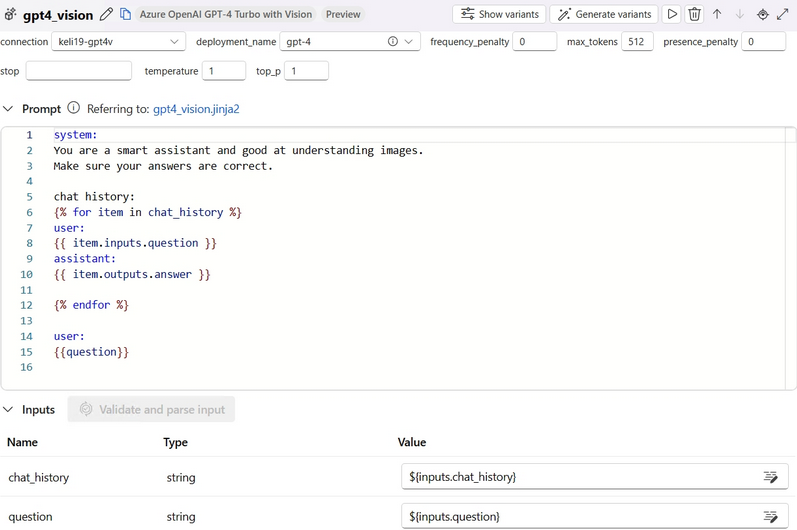Copy node name with the copy icon
This screenshot has height=530, width=797.
(x=125, y=14)
